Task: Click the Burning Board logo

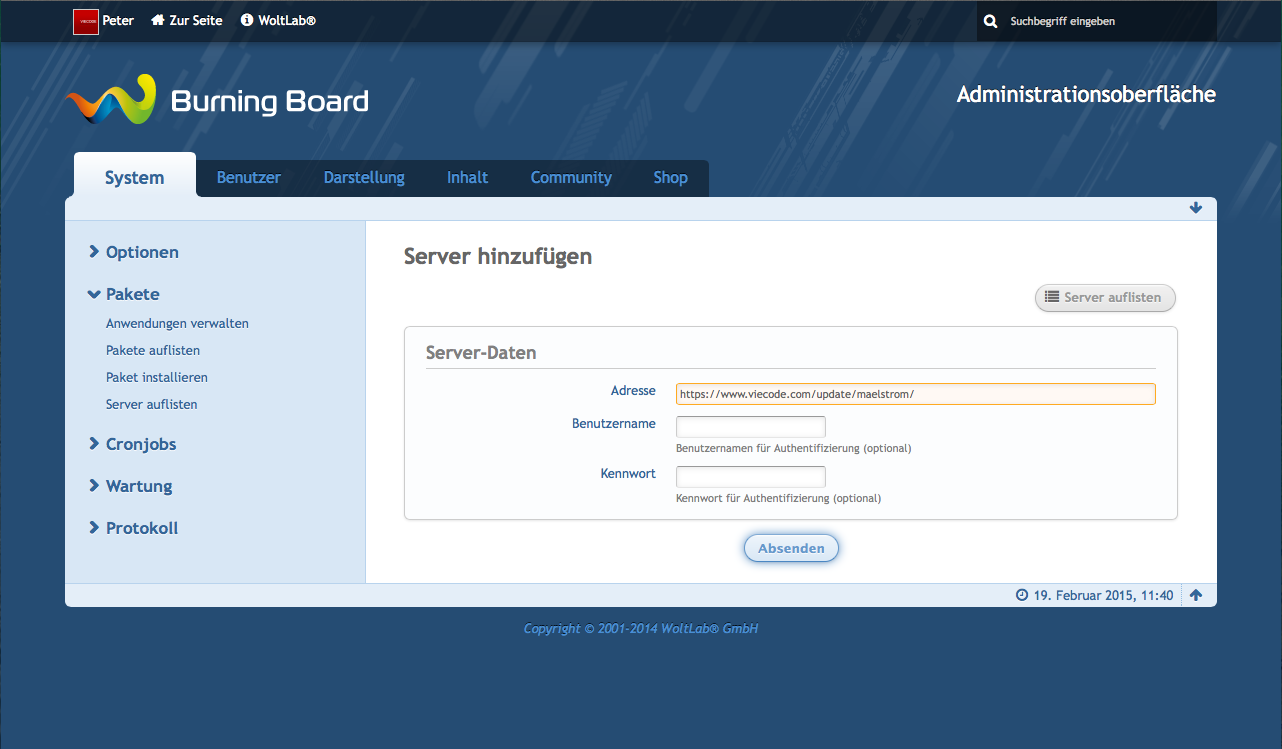Action: (x=216, y=100)
